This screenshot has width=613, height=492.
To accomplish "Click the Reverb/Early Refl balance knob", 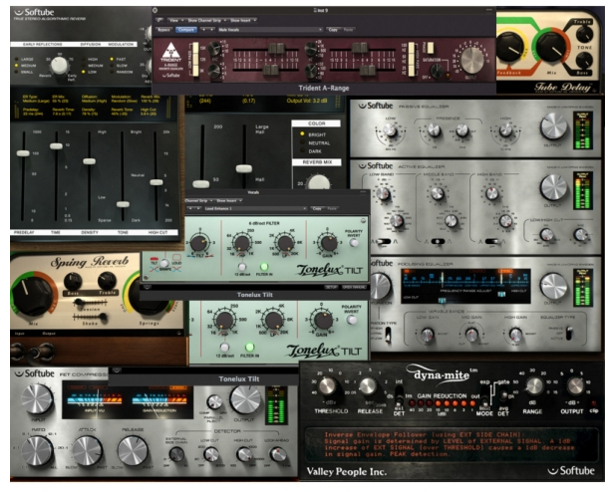I will coord(59,66).
